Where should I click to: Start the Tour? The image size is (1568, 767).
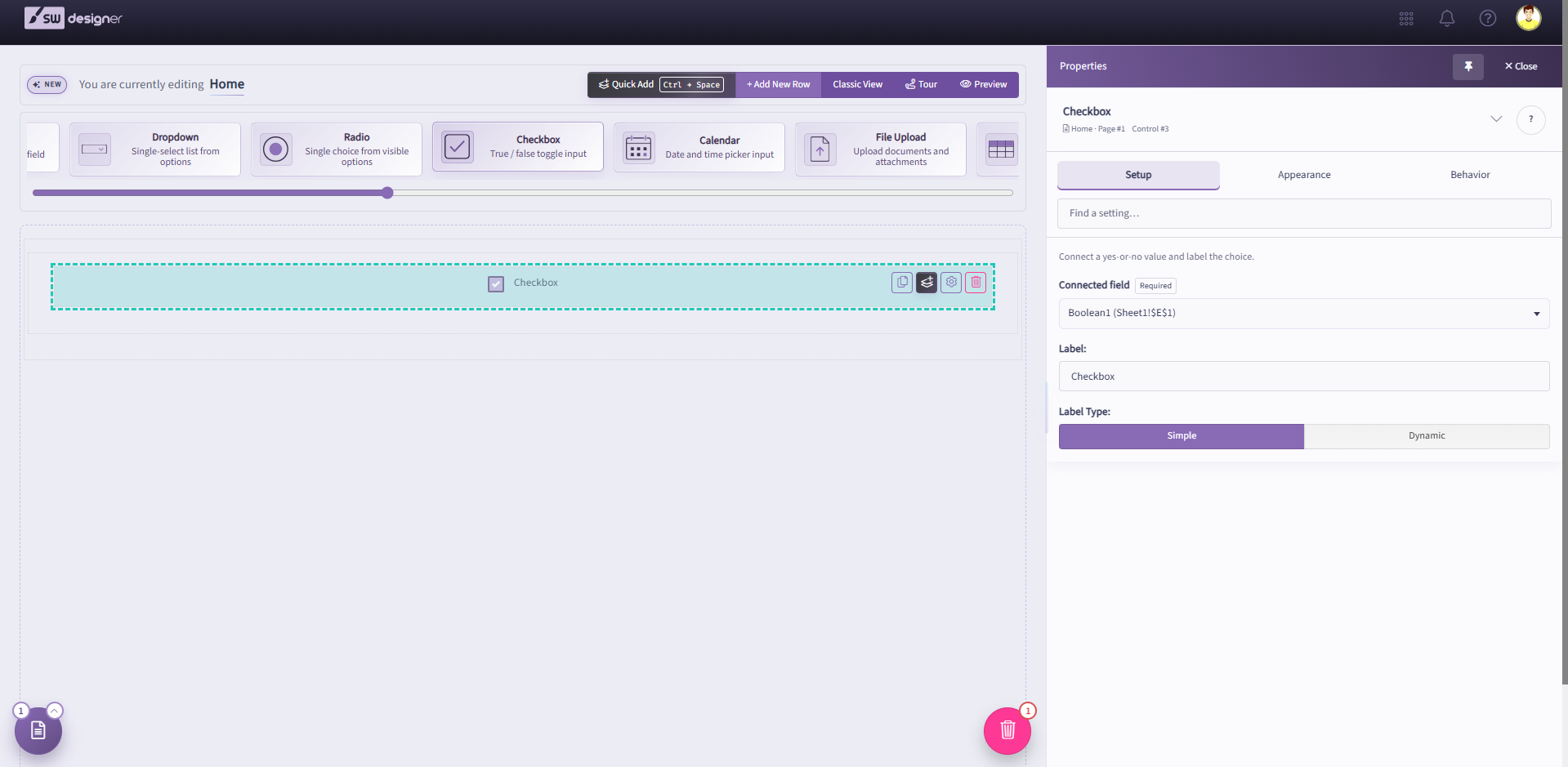921,85
